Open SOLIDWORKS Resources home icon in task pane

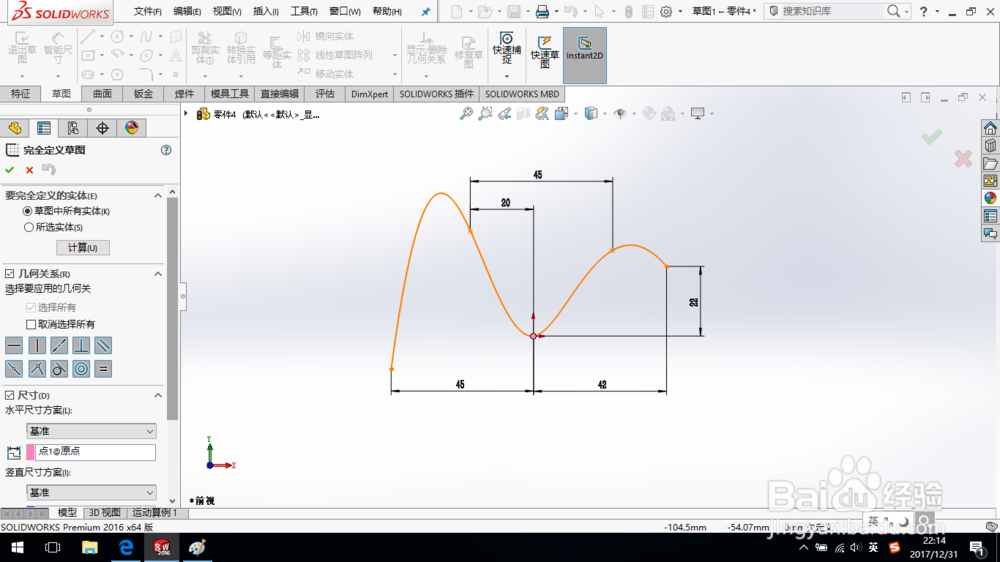(990, 128)
